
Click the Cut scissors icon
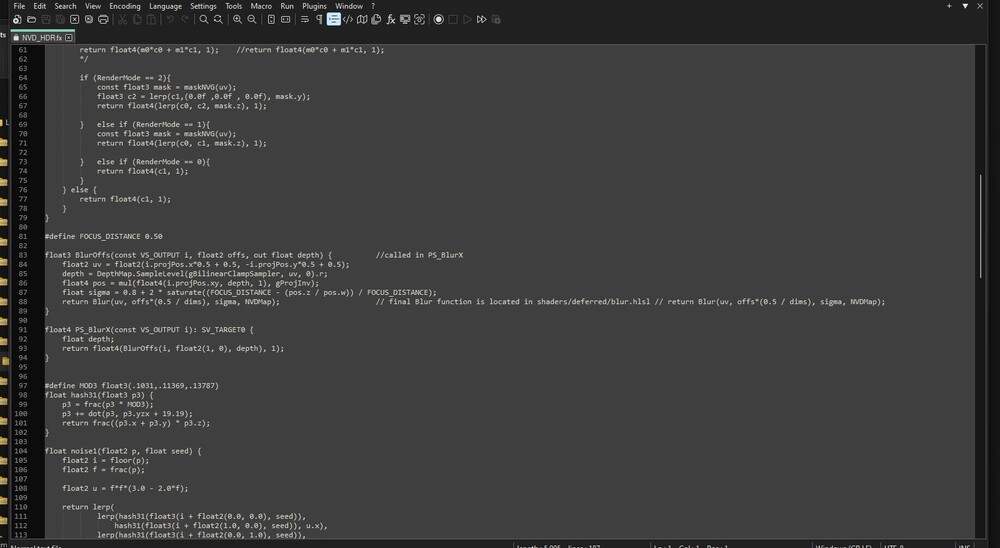(x=122, y=20)
